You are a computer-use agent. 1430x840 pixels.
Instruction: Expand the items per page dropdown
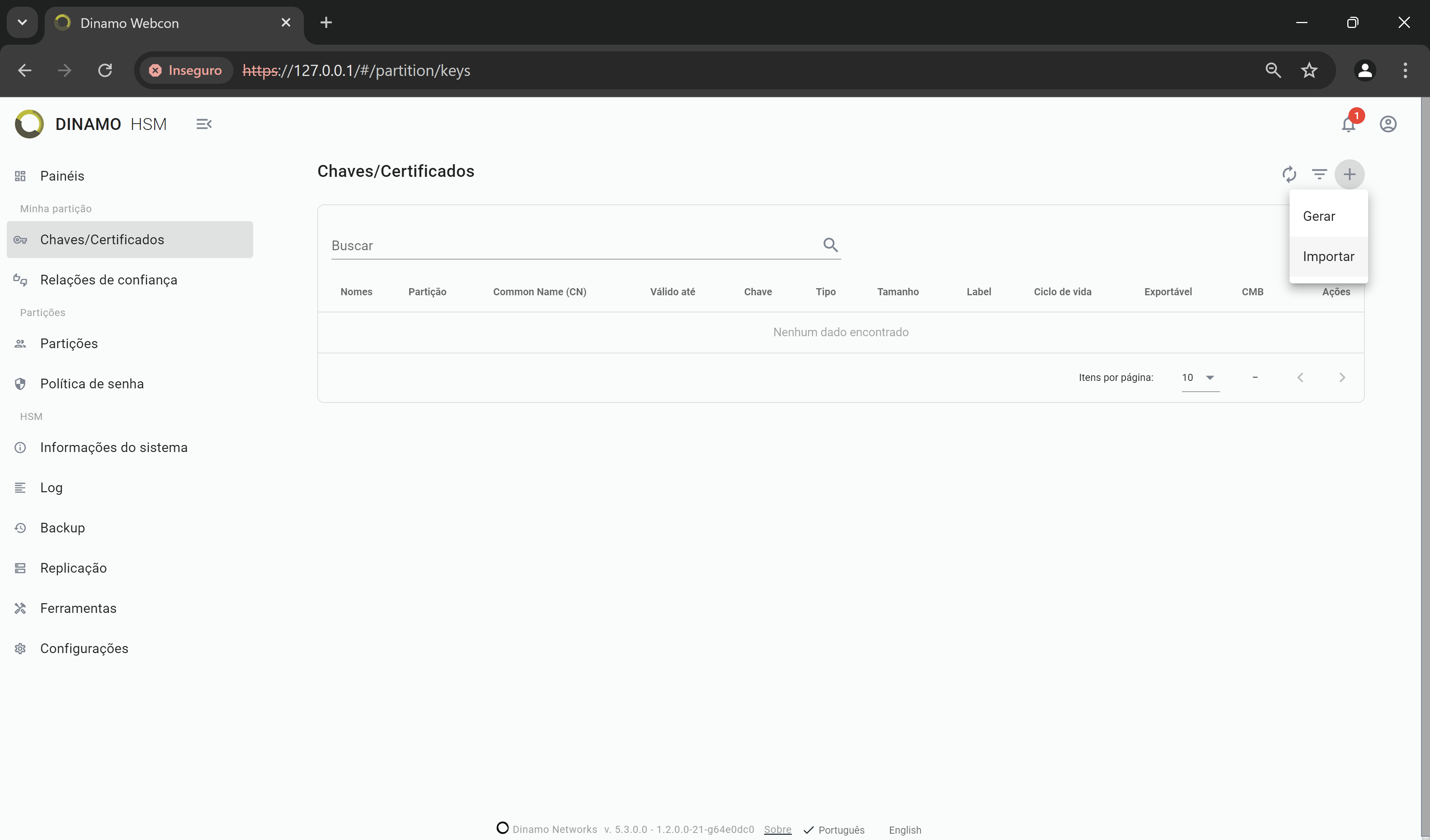tap(1200, 378)
